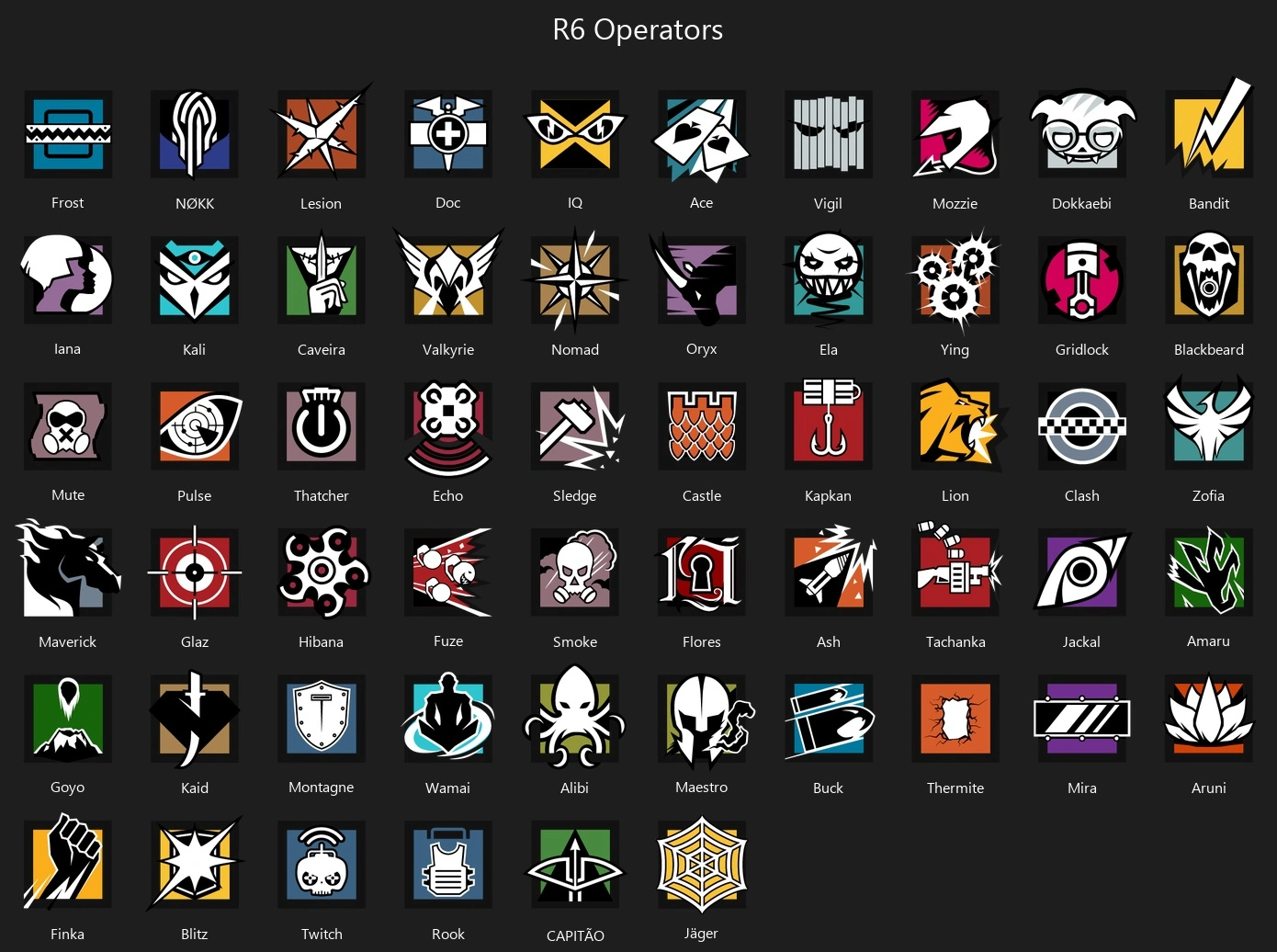Choose the Alibi octopus icon
The width and height of the screenshot is (1277, 952).
575,717
